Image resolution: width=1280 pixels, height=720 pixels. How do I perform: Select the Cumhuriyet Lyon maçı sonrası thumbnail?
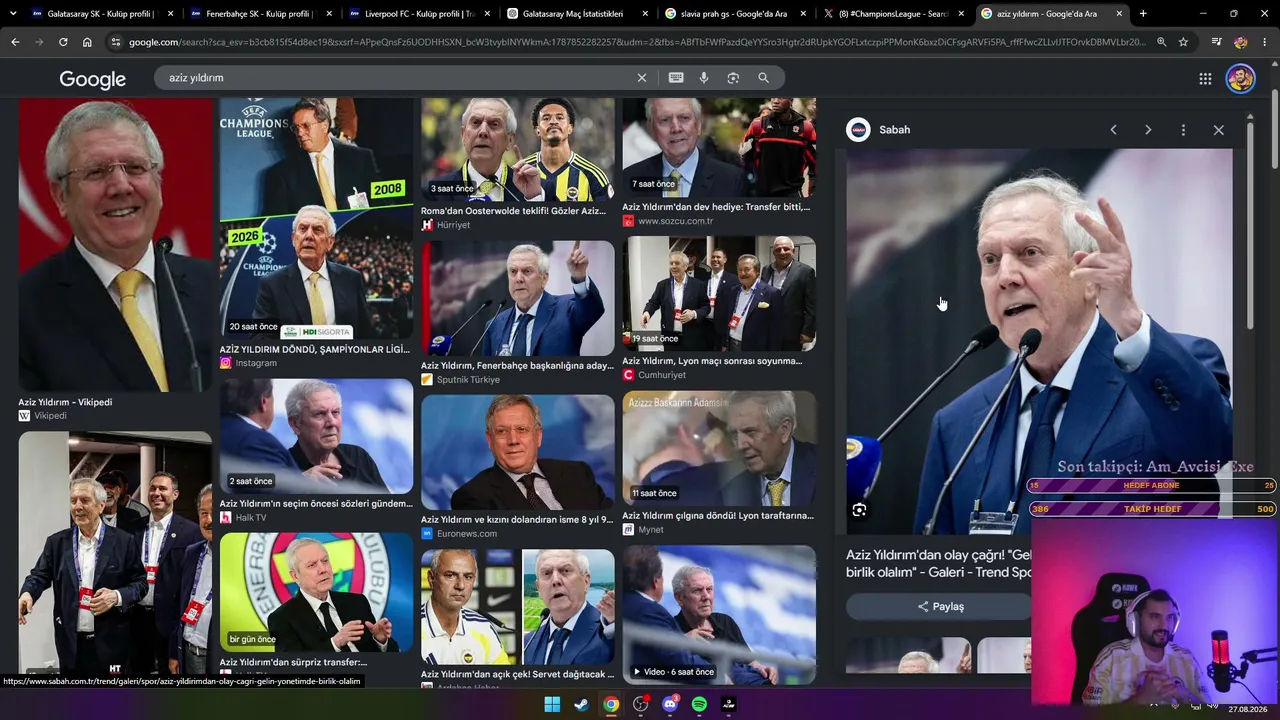tap(719, 294)
